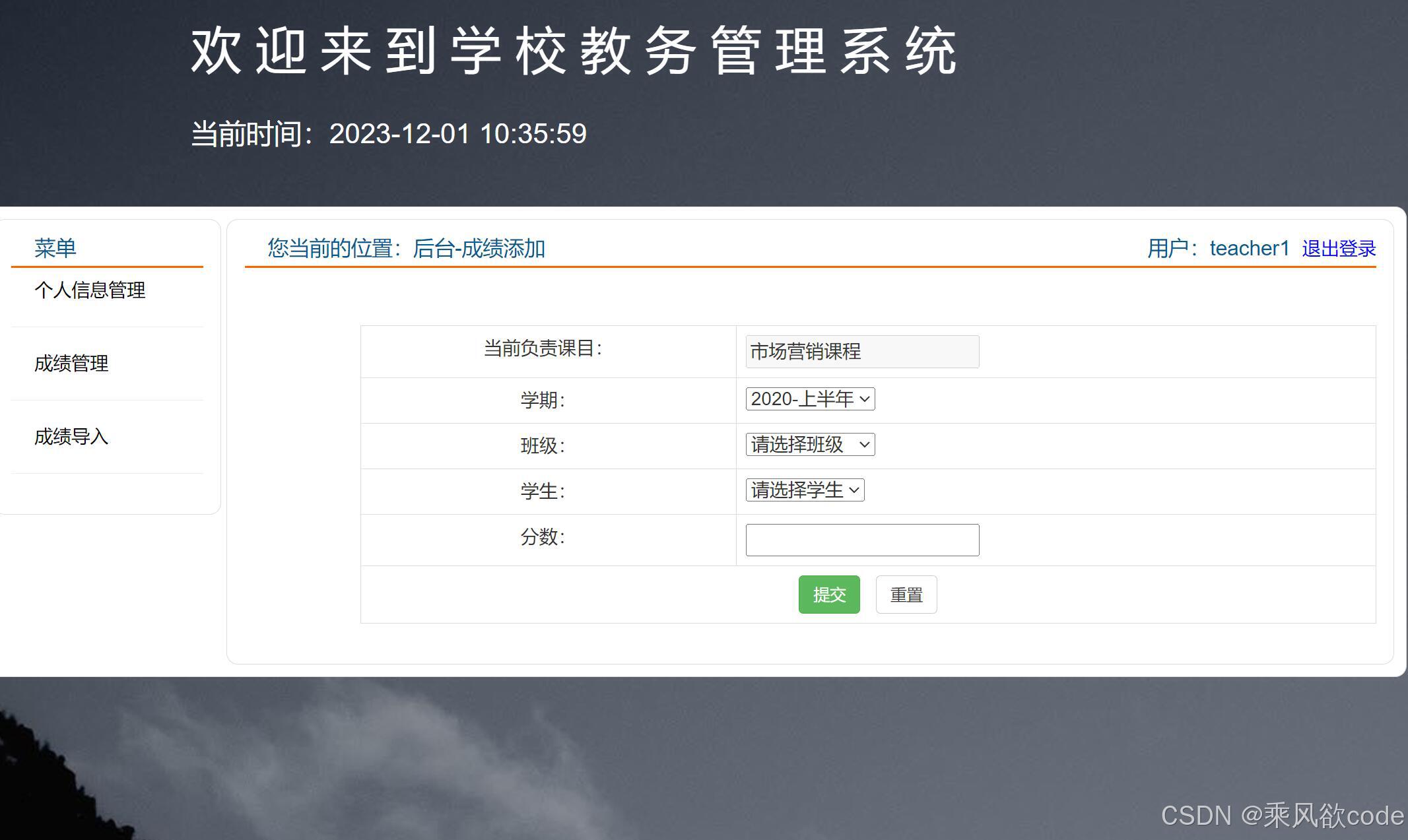Click the 菜单 sidebar heading
Screen dimensions: 1408x840
(x=55, y=248)
